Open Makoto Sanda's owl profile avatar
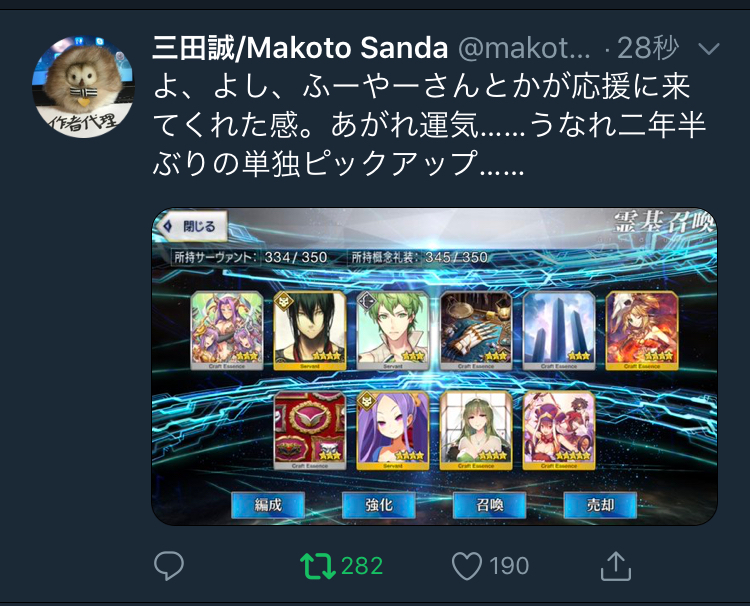The height and width of the screenshot is (606, 750). point(83,87)
